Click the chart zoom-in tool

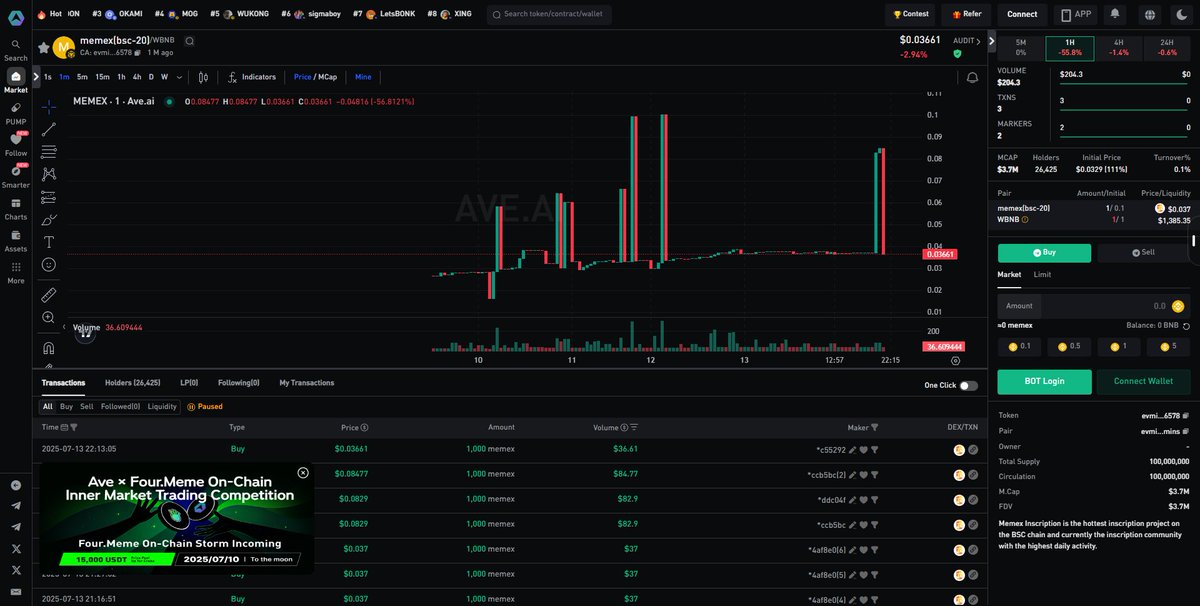(x=48, y=317)
